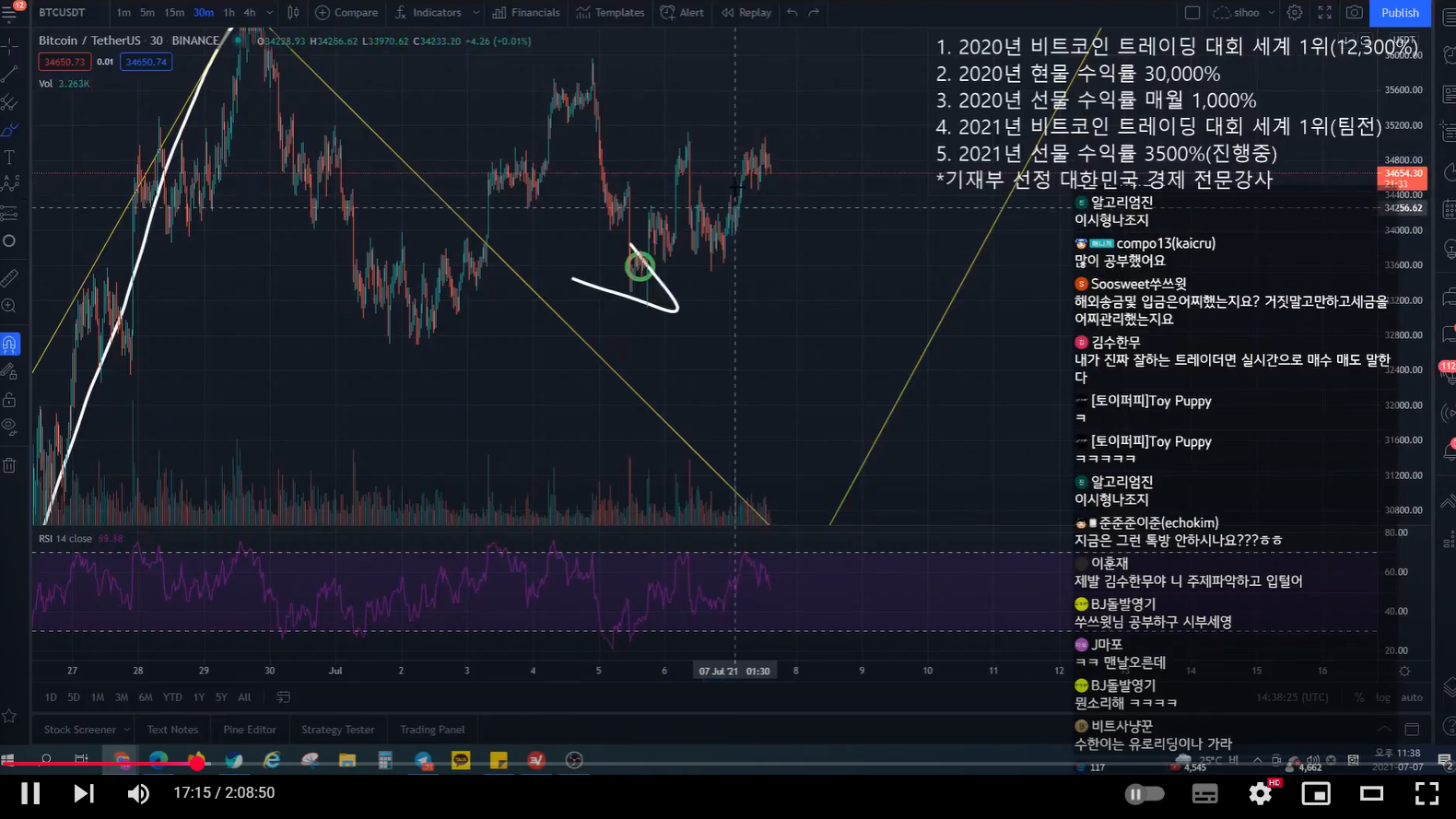This screenshot has width=1456, height=819.
Task: Open the Indicators dialog
Action: pos(429,13)
